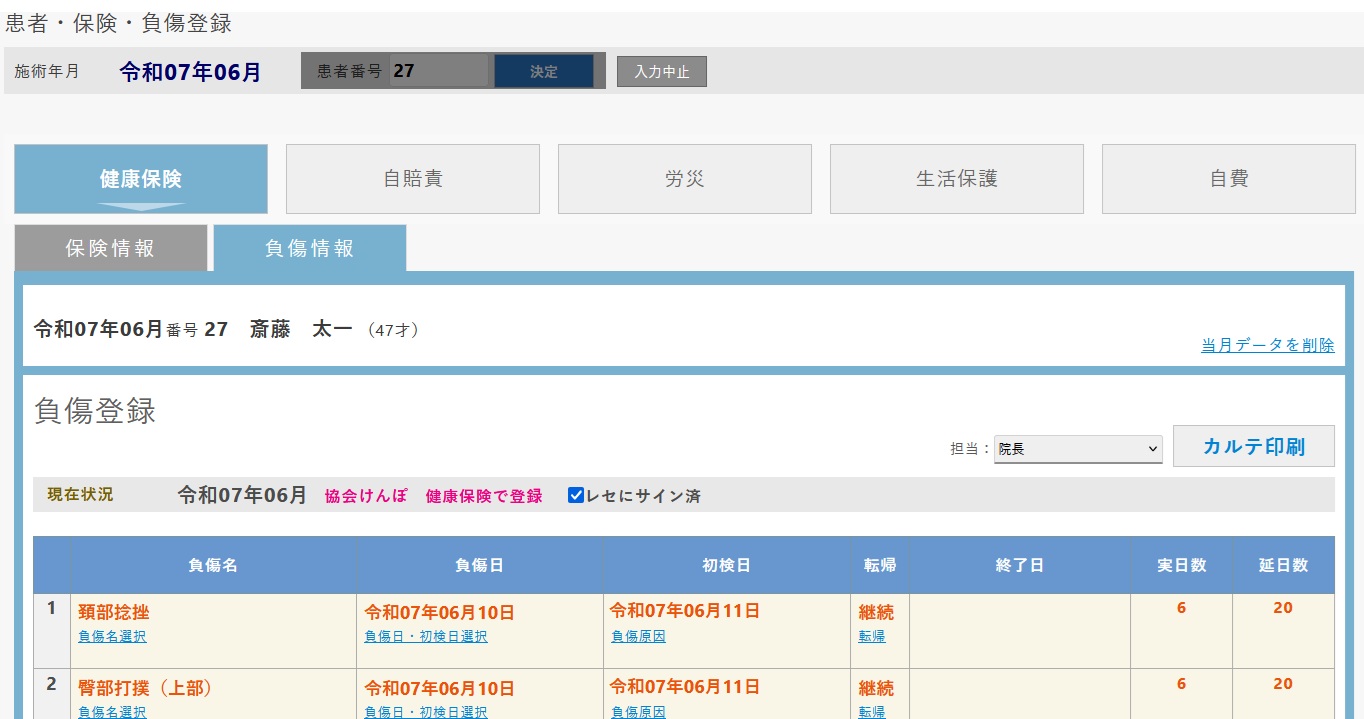Open the カルテ印刷 print button
The height and width of the screenshot is (719, 1364).
[x=1254, y=445]
